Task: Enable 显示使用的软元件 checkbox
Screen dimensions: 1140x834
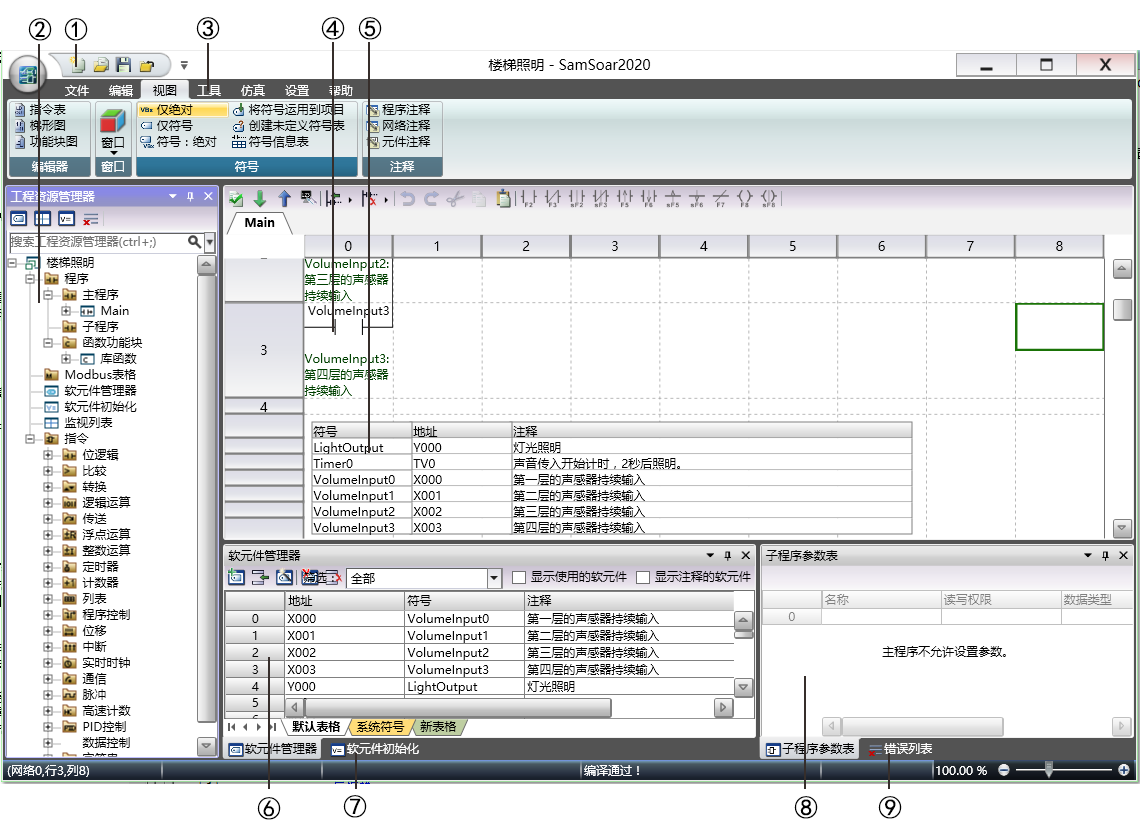Action: (x=519, y=577)
